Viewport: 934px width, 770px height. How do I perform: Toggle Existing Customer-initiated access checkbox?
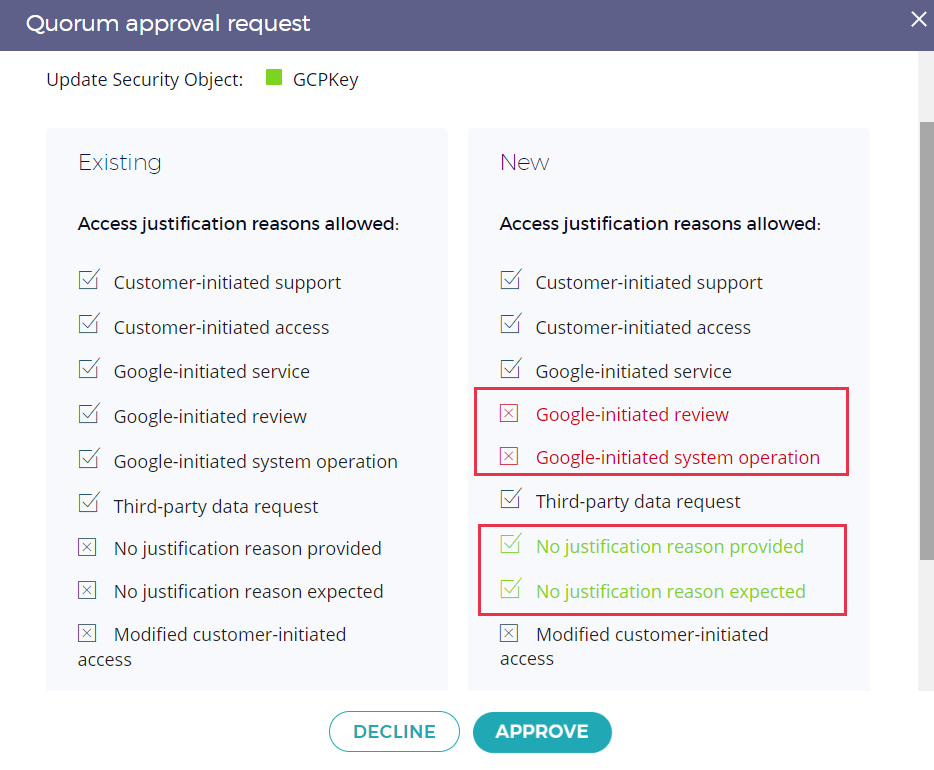[88, 325]
